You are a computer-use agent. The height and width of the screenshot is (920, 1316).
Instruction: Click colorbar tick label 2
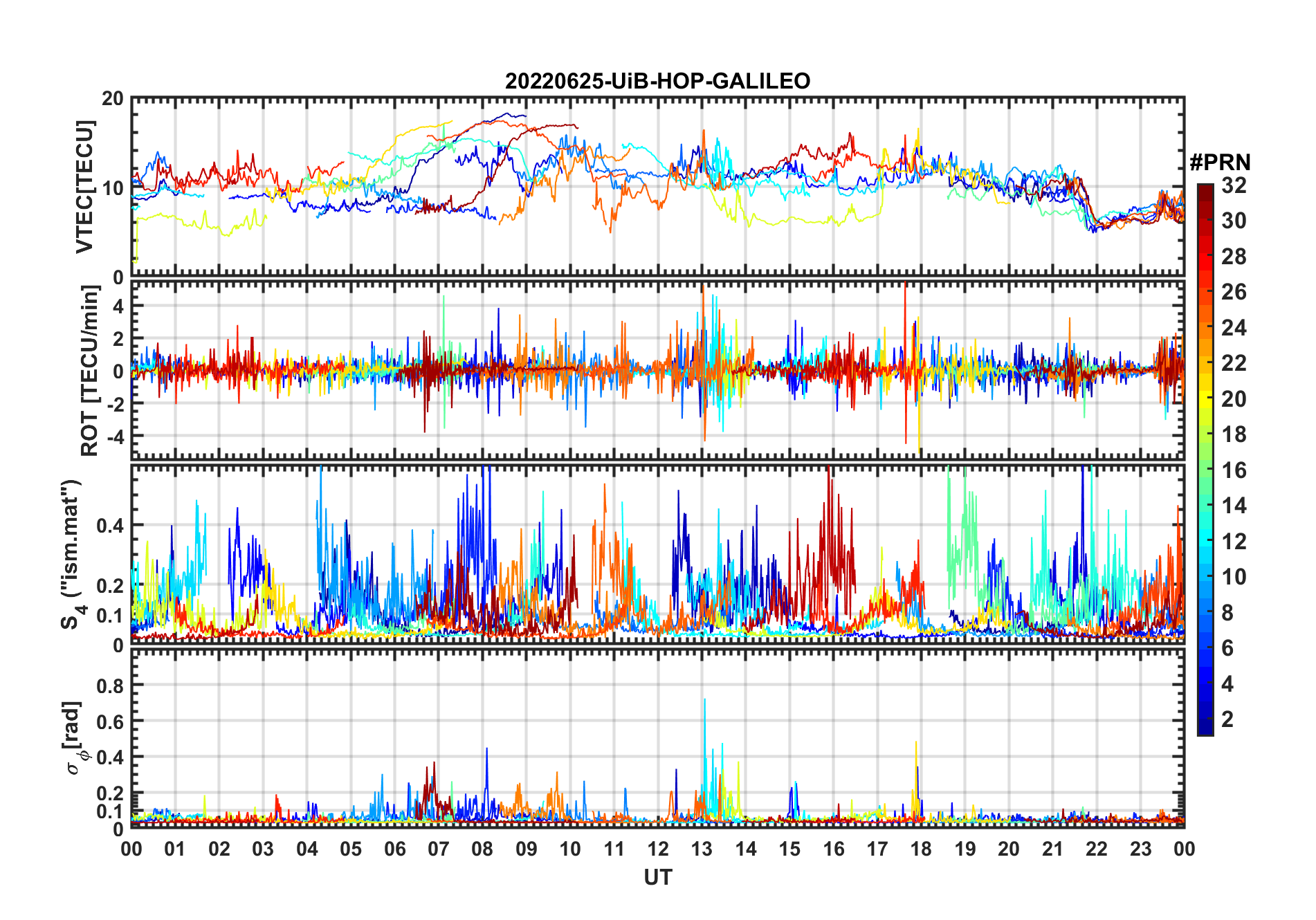click(x=1227, y=719)
